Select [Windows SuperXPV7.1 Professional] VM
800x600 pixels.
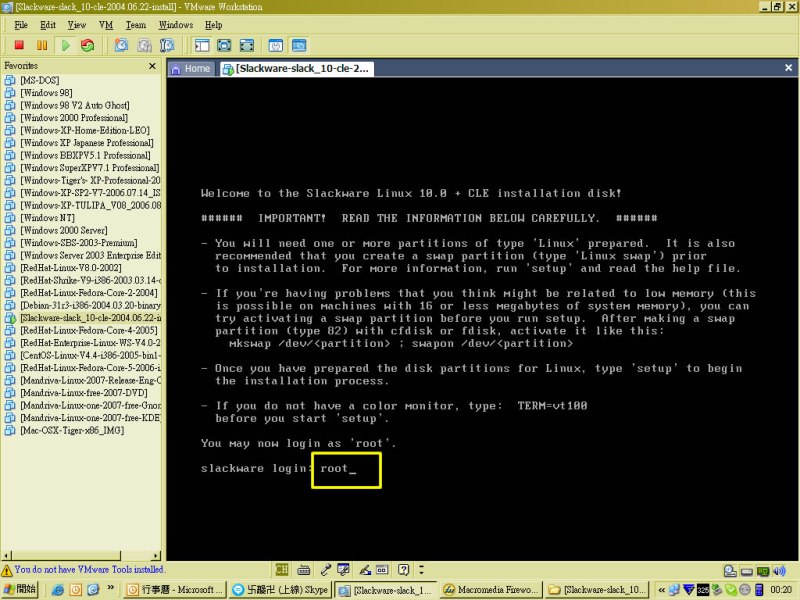point(89,167)
